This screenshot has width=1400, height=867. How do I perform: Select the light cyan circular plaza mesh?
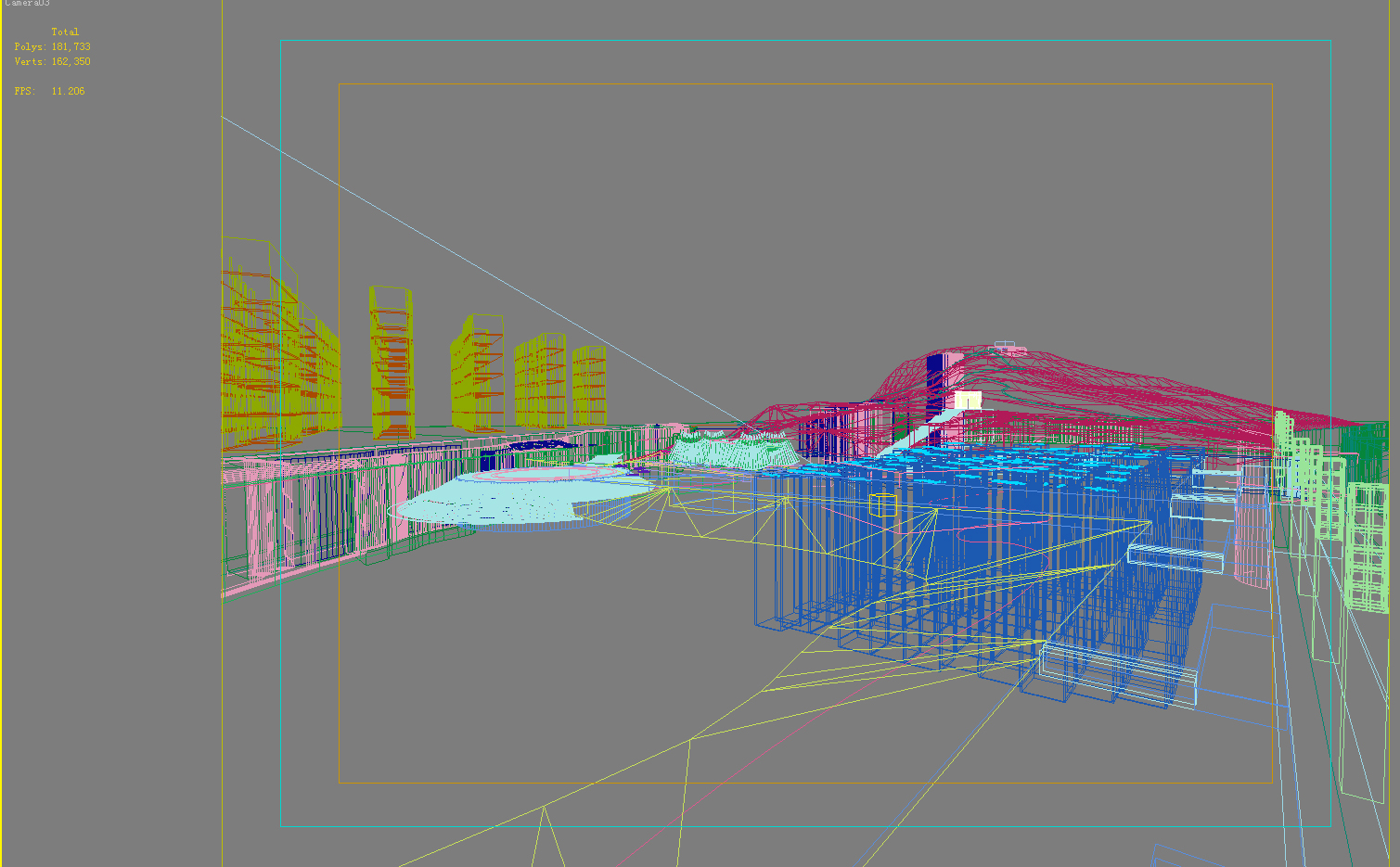pos(520,496)
